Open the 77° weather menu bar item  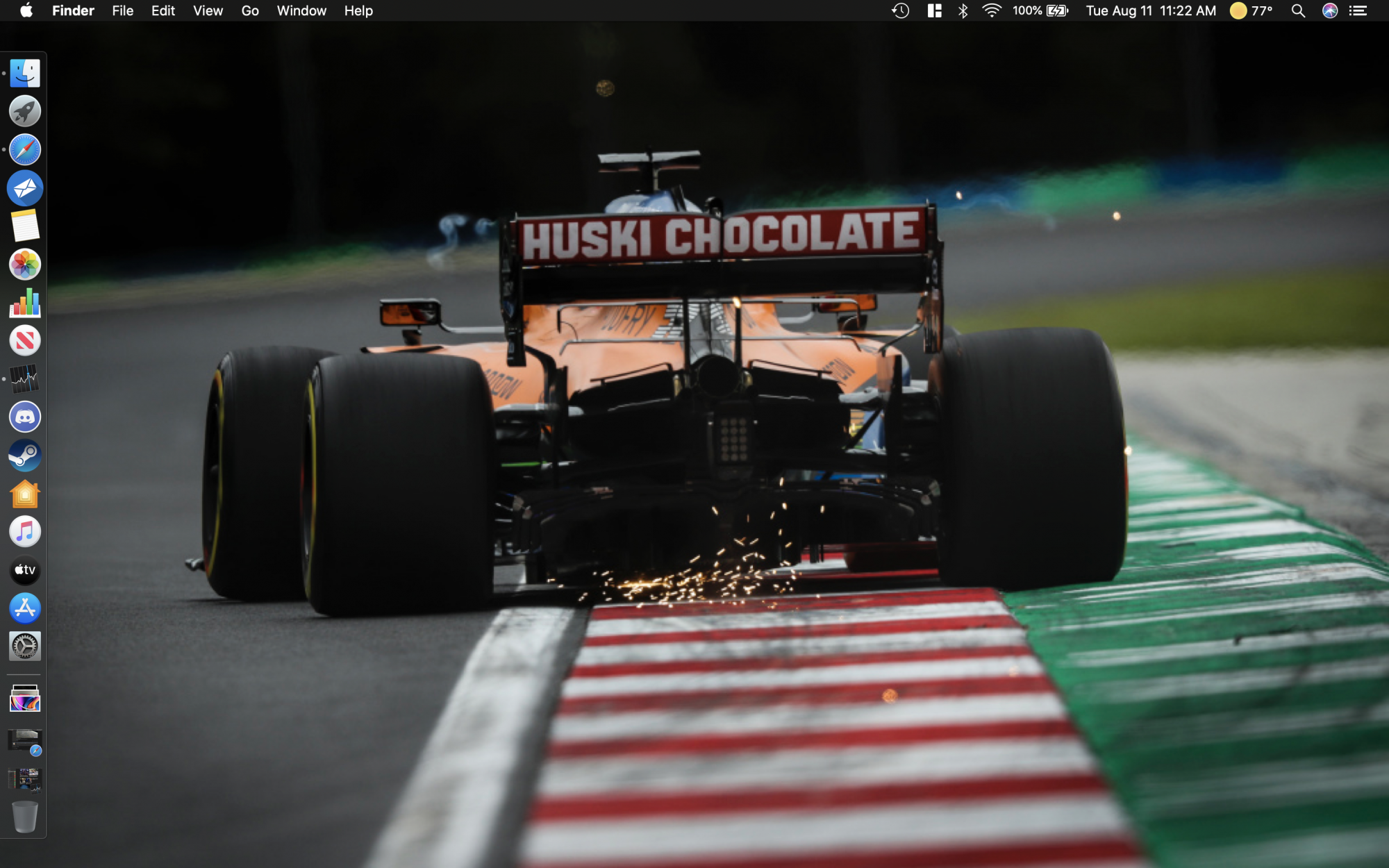pos(1251,10)
